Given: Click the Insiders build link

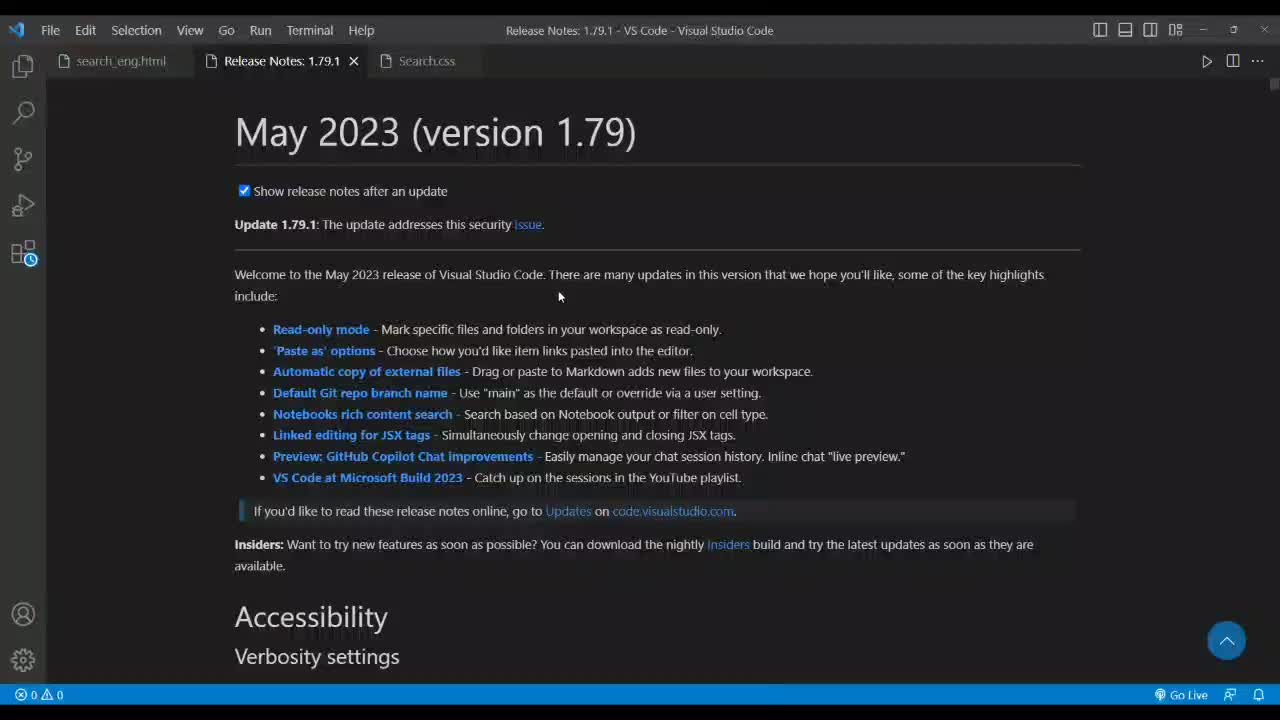Looking at the screenshot, I should 728,545.
